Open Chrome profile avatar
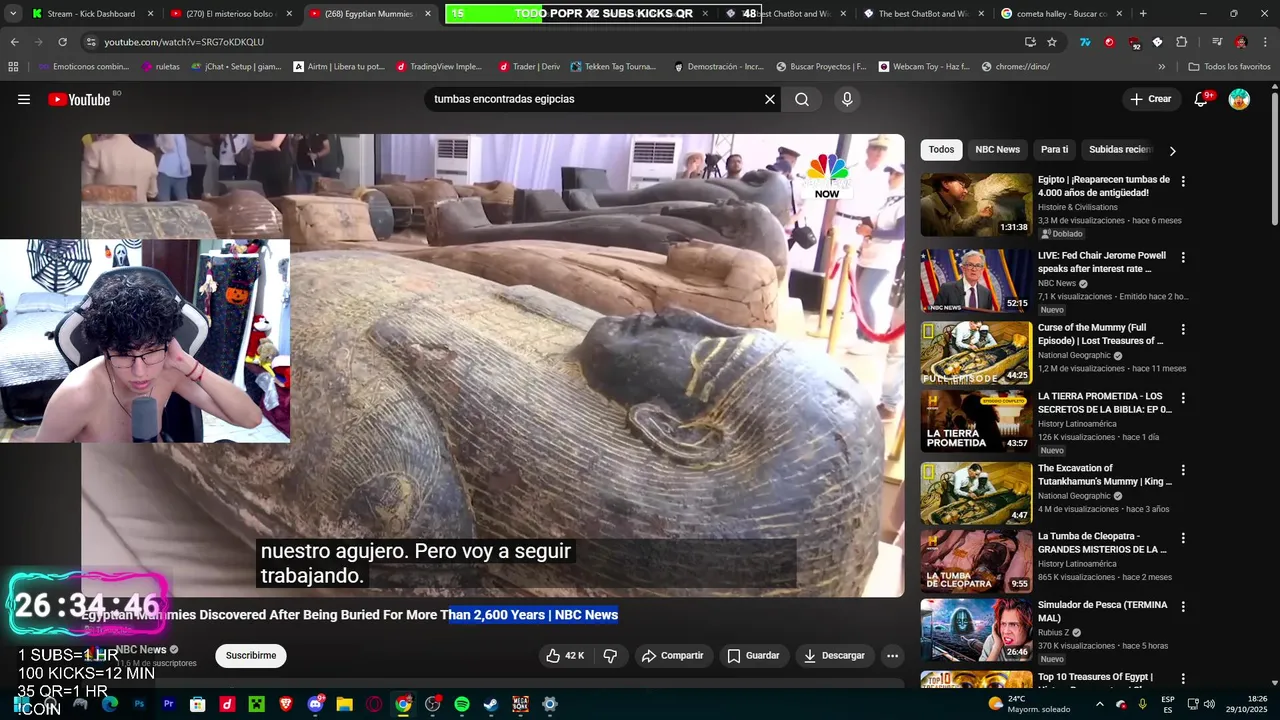The height and width of the screenshot is (720, 1280). coord(1241,42)
